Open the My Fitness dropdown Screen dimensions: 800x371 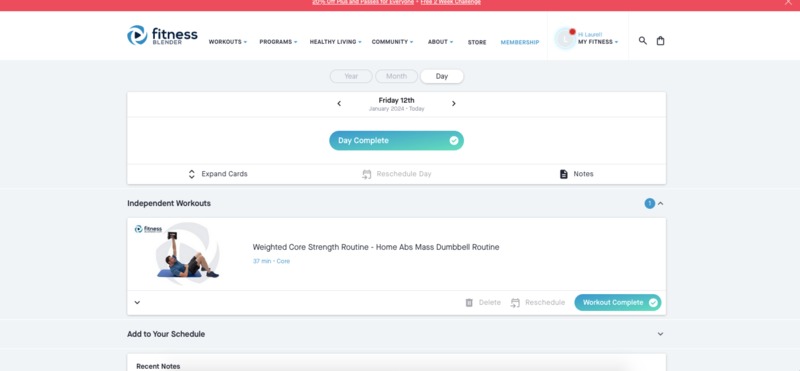tap(598, 42)
